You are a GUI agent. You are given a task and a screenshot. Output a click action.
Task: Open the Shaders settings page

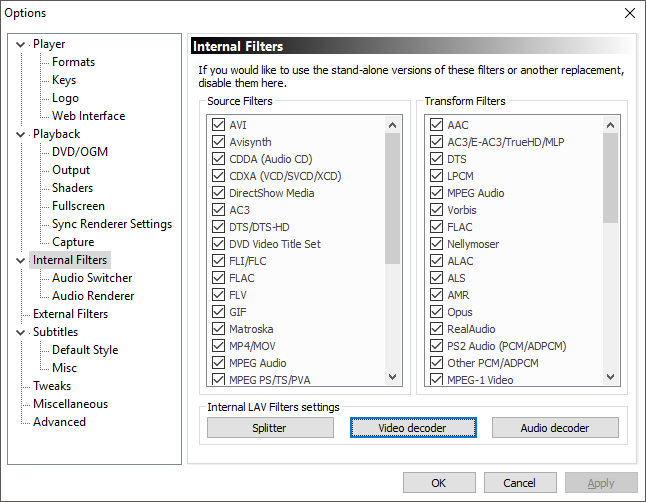click(73, 188)
